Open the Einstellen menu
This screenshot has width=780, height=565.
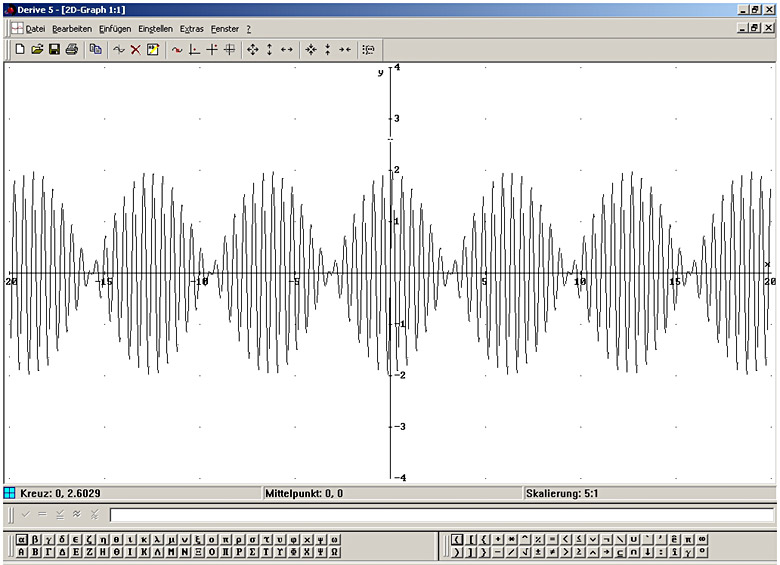coord(155,29)
